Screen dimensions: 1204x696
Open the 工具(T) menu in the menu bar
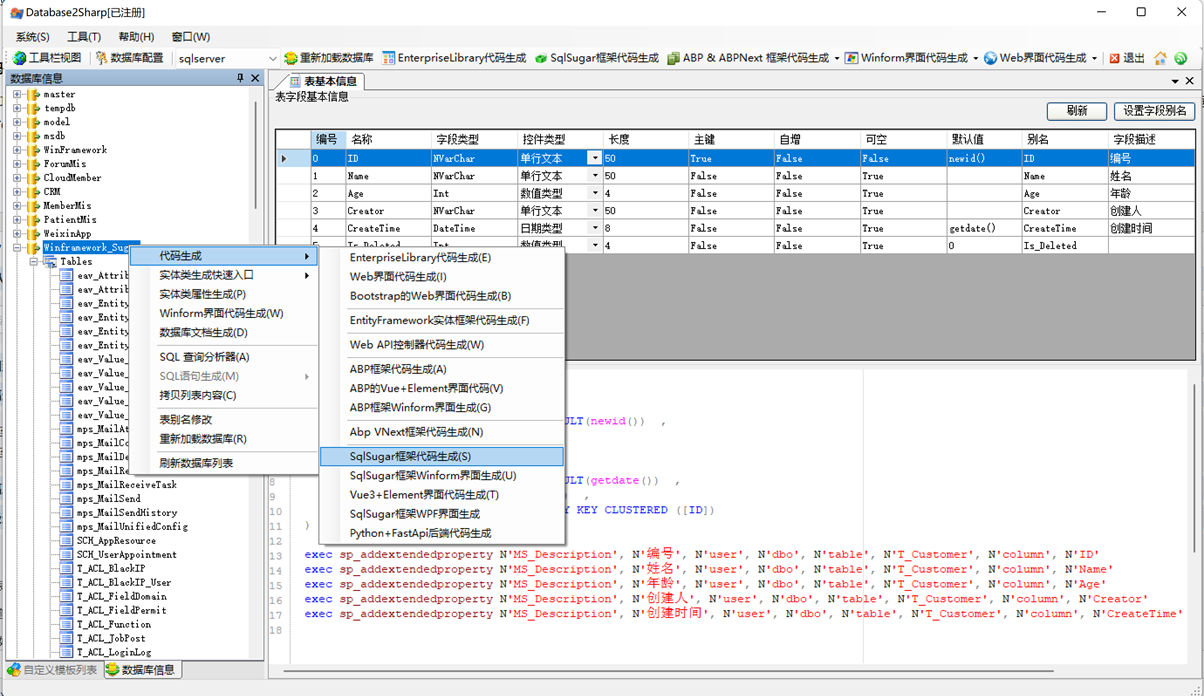click(x=84, y=37)
